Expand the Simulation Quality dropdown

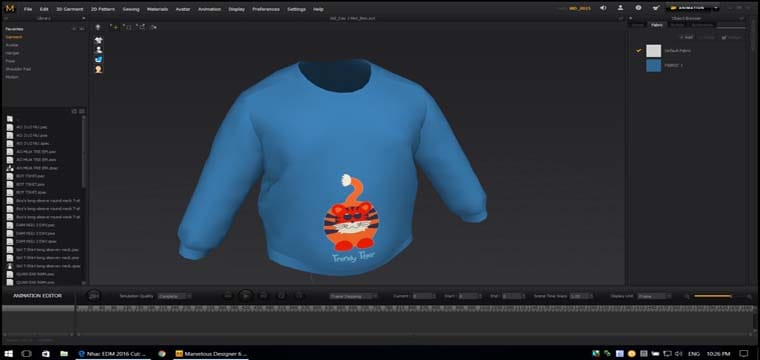pyautogui.click(x=175, y=296)
